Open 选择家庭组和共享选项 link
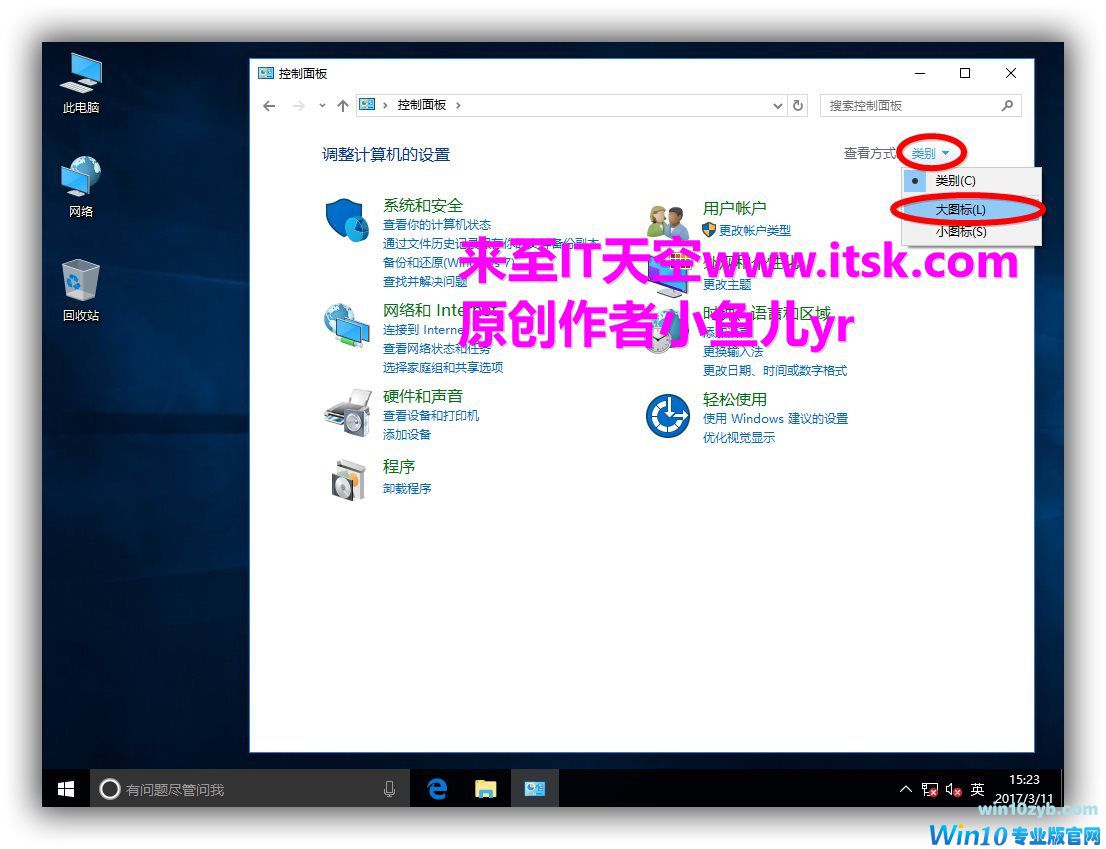Screen dimensions: 1106x849 pyautogui.click(x=443, y=367)
